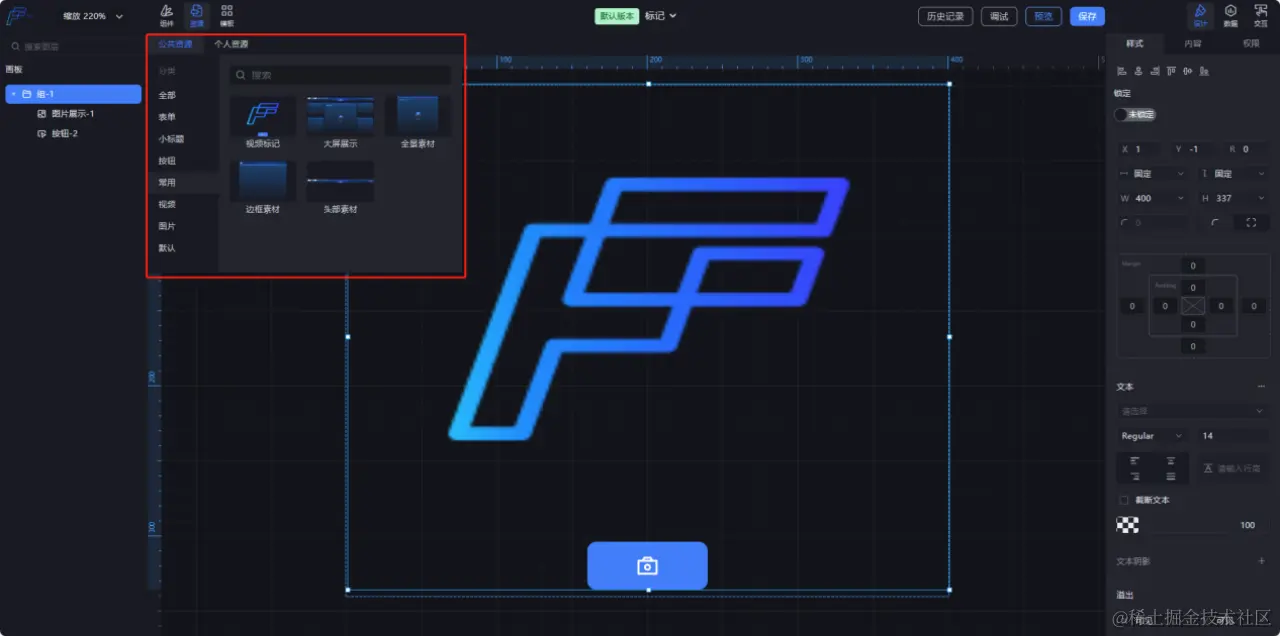Click the 资源 resources toolbar icon
Viewport: 1280px width, 636px height.
coord(197,15)
